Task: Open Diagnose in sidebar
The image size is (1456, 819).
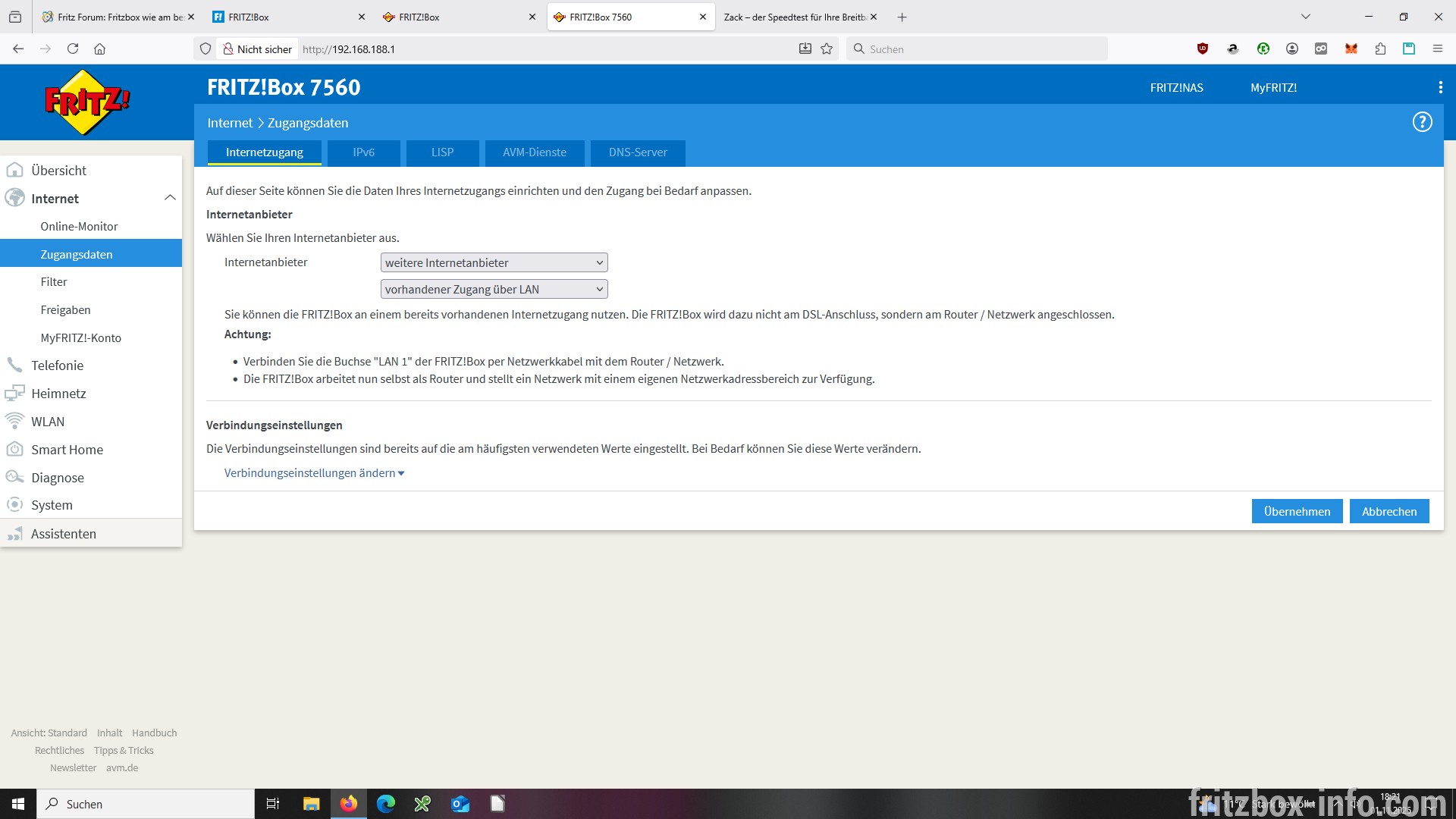Action: [91, 478]
